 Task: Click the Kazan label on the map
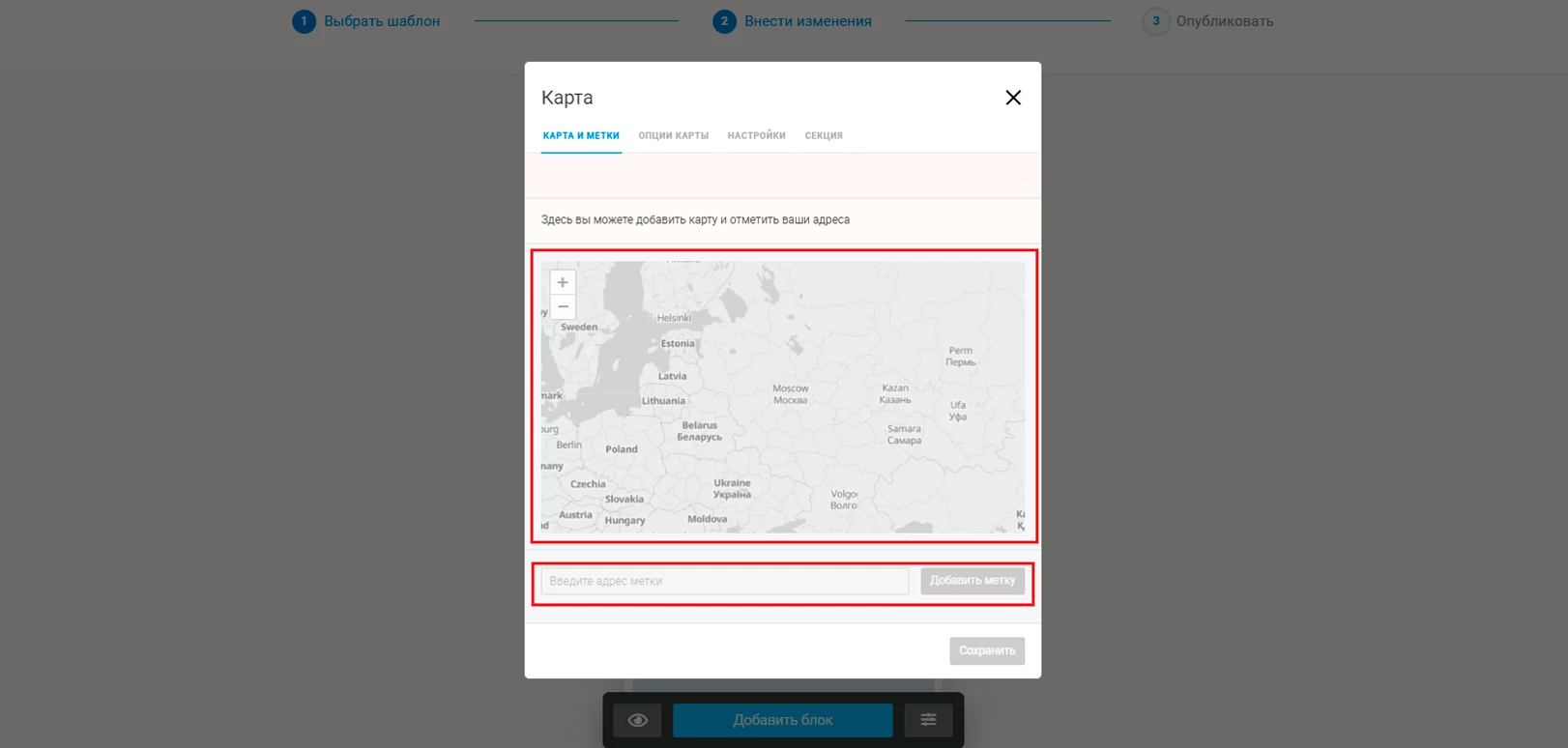[x=895, y=394]
